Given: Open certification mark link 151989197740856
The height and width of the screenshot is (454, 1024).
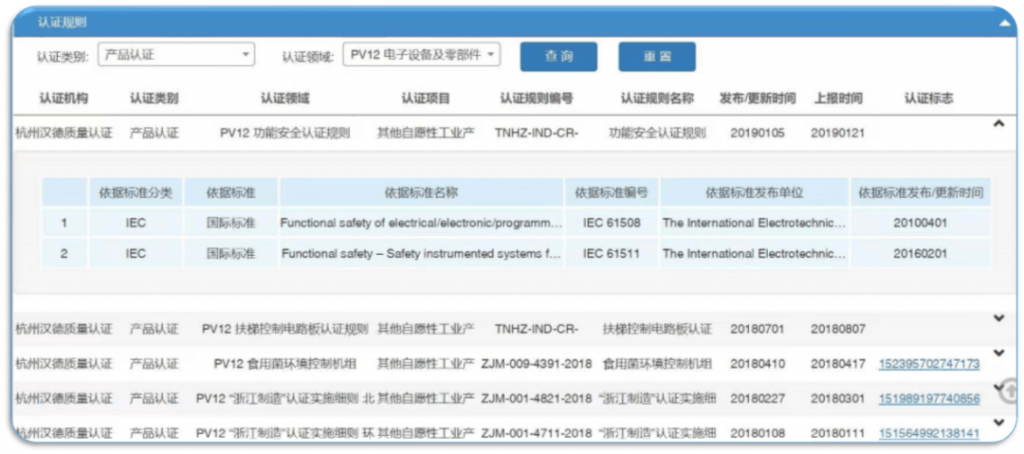Looking at the screenshot, I should coord(929,398).
